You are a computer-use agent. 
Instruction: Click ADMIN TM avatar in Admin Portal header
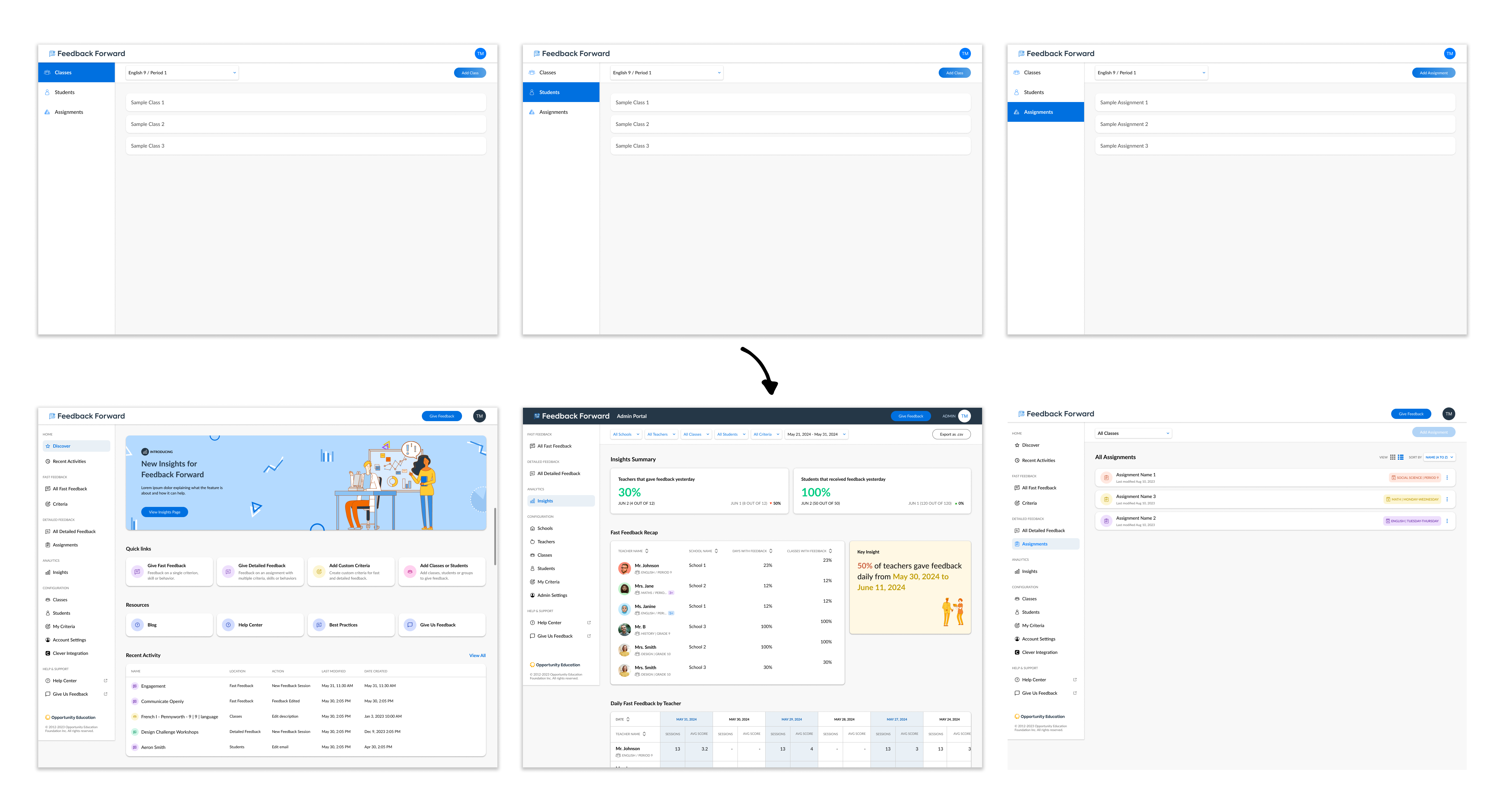click(x=965, y=416)
